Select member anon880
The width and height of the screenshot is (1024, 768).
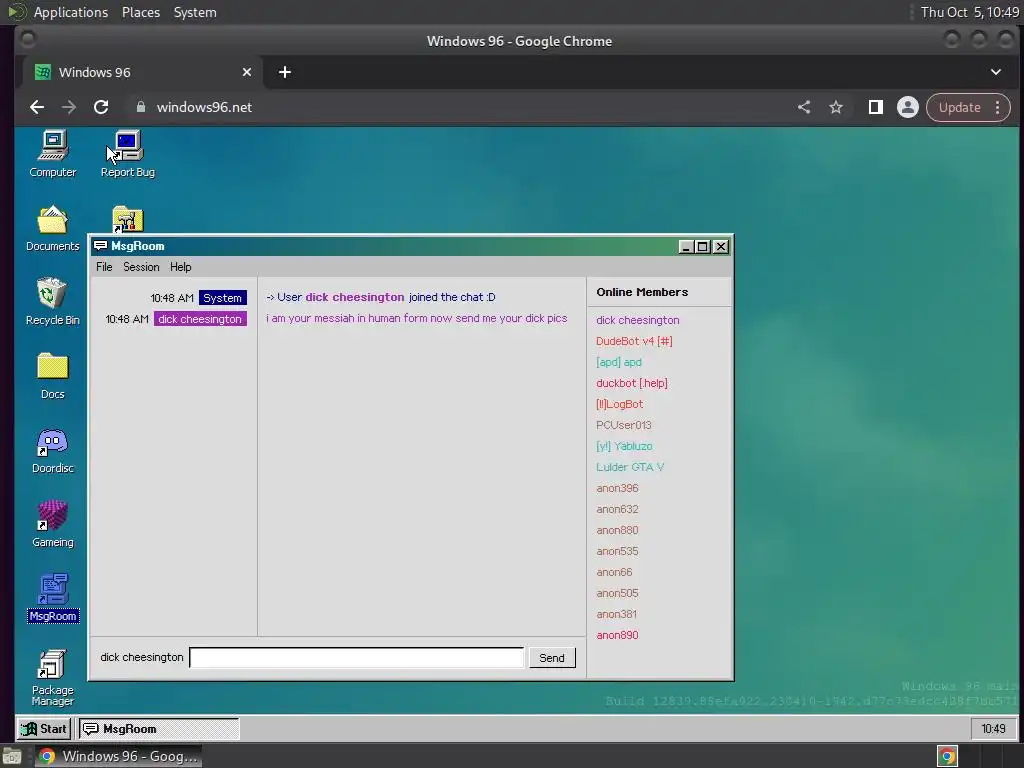coord(617,530)
